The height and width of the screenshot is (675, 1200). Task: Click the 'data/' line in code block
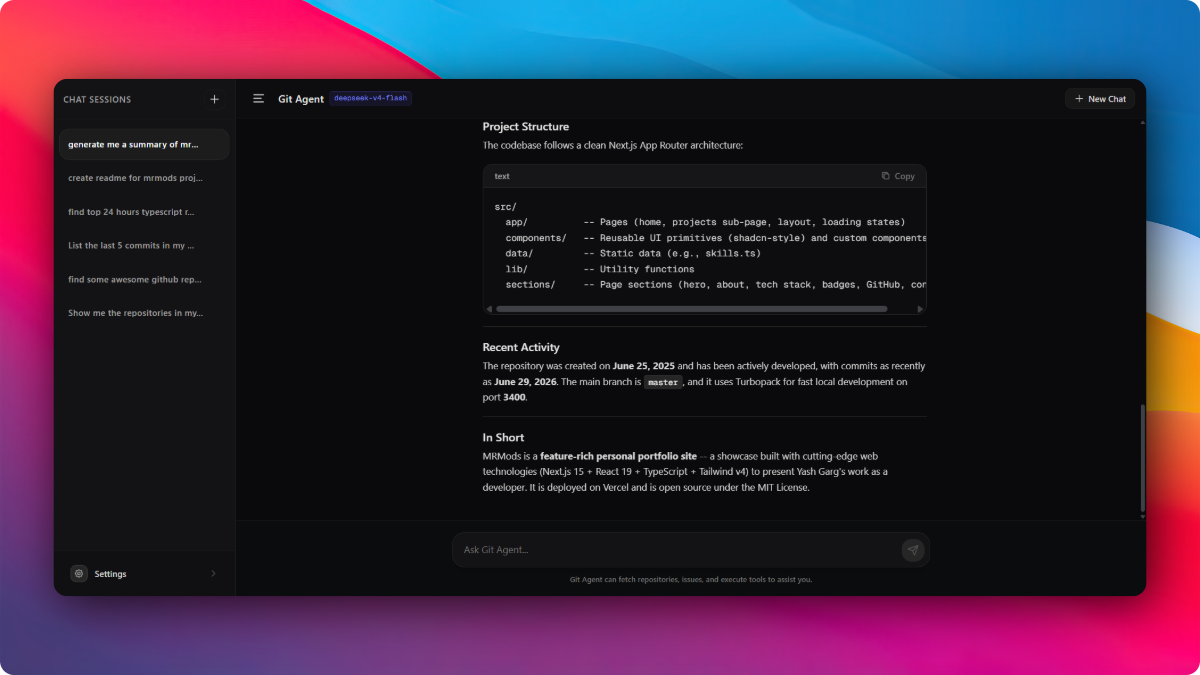[x=633, y=253]
